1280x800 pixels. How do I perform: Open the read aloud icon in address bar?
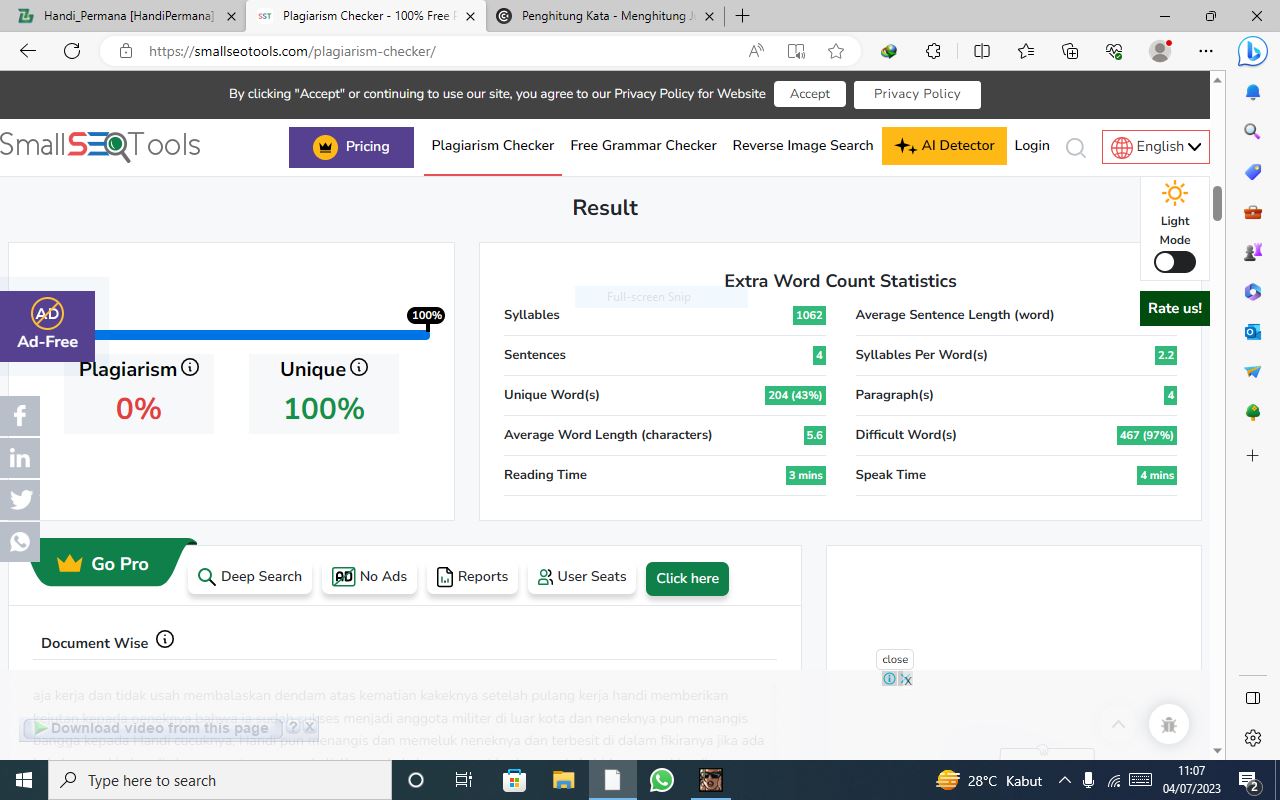pyautogui.click(x=756, y=51)
